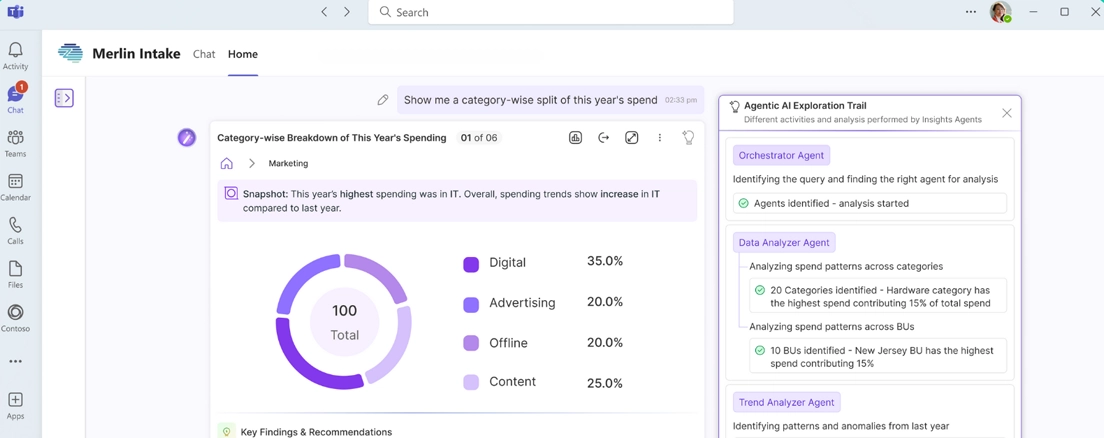Click the Key Findings location icon

tap(227, 432)
